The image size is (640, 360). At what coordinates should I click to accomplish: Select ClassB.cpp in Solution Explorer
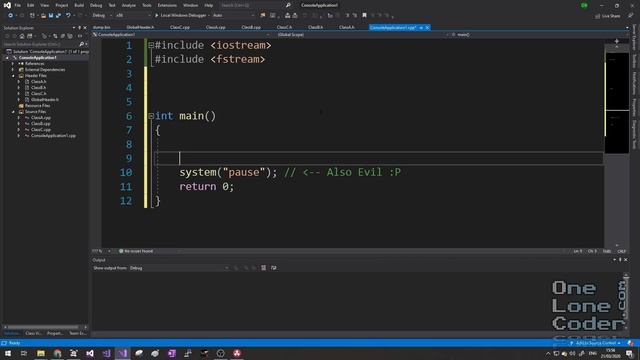click(40, 123)
